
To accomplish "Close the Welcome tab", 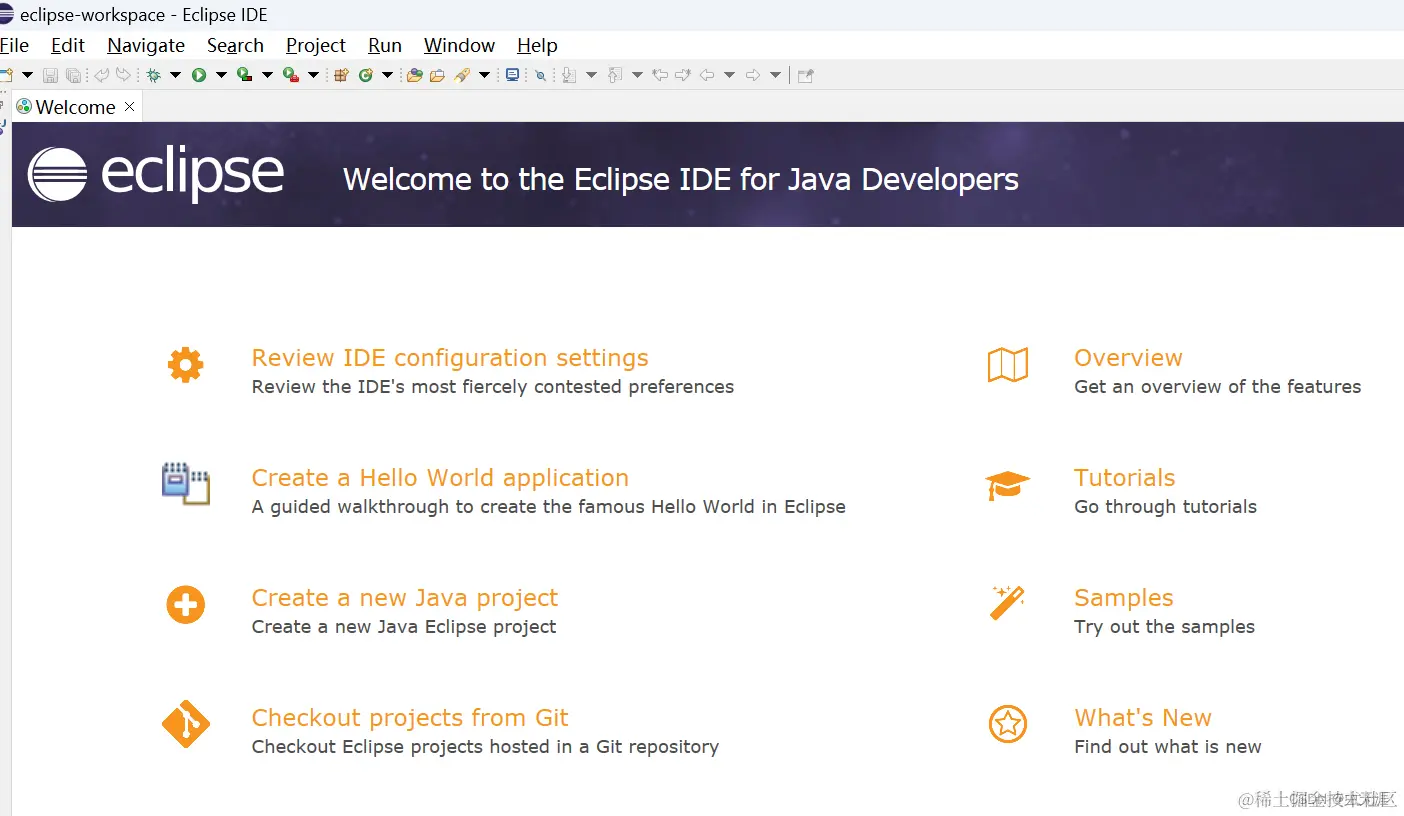I will [129, 107].
